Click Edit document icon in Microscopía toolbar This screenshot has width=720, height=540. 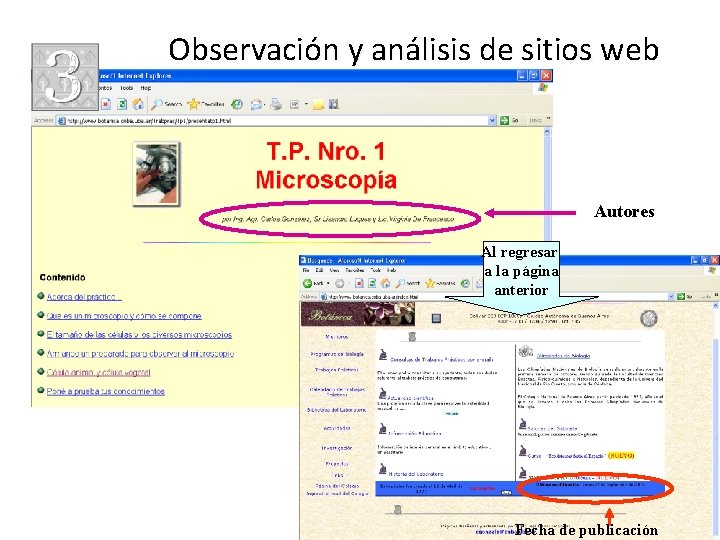point(294,105)
